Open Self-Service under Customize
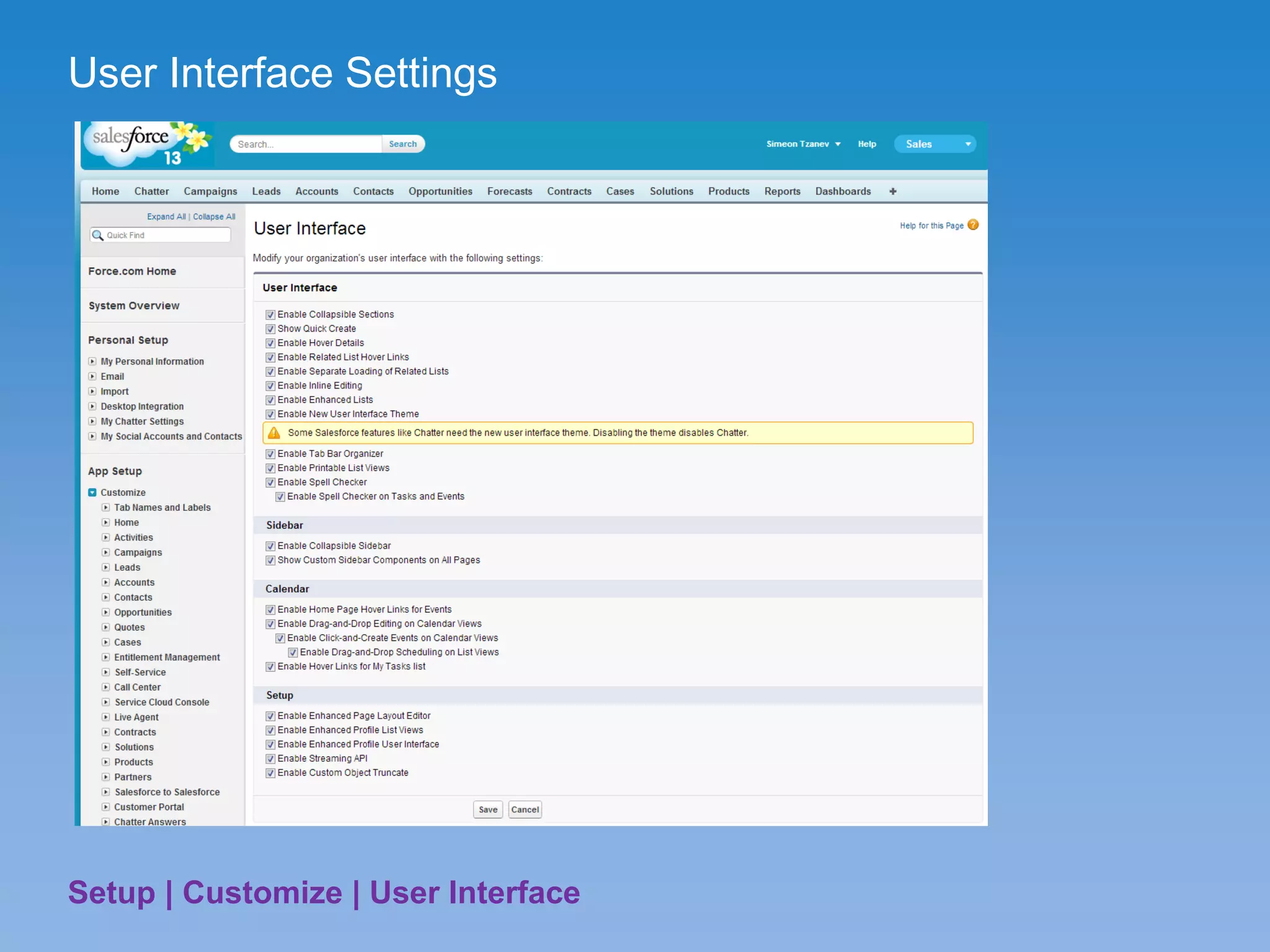The height and width of the screenshot is (952, 1270). (140, 672)
